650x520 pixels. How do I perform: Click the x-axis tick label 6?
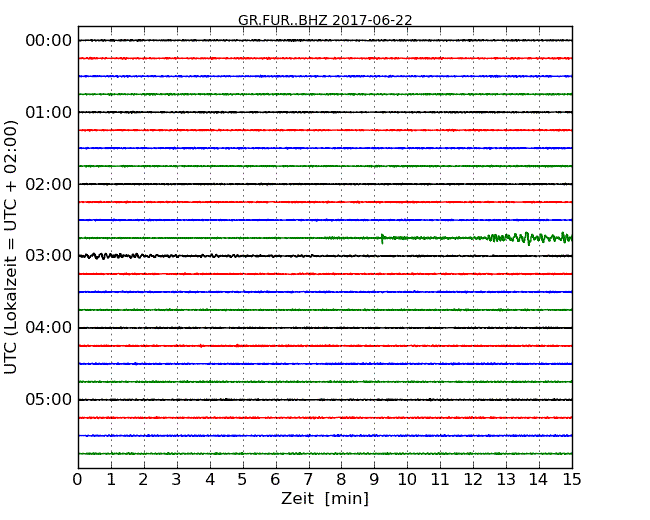click(x=275, y=480)
